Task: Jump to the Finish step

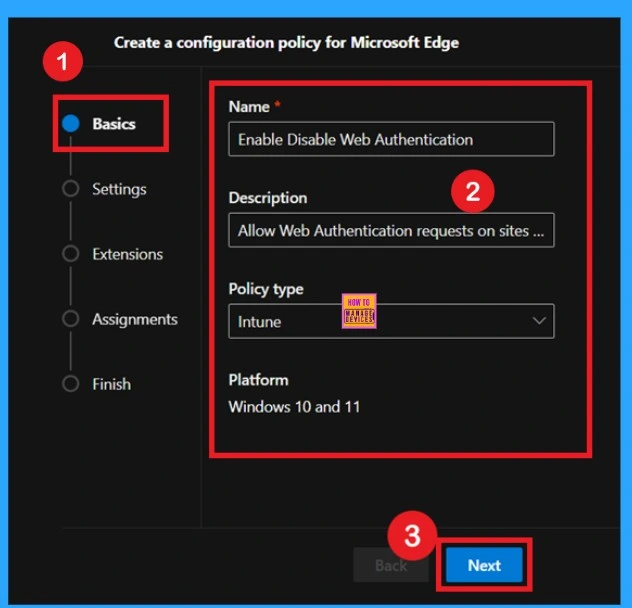Action: (112, 384)
